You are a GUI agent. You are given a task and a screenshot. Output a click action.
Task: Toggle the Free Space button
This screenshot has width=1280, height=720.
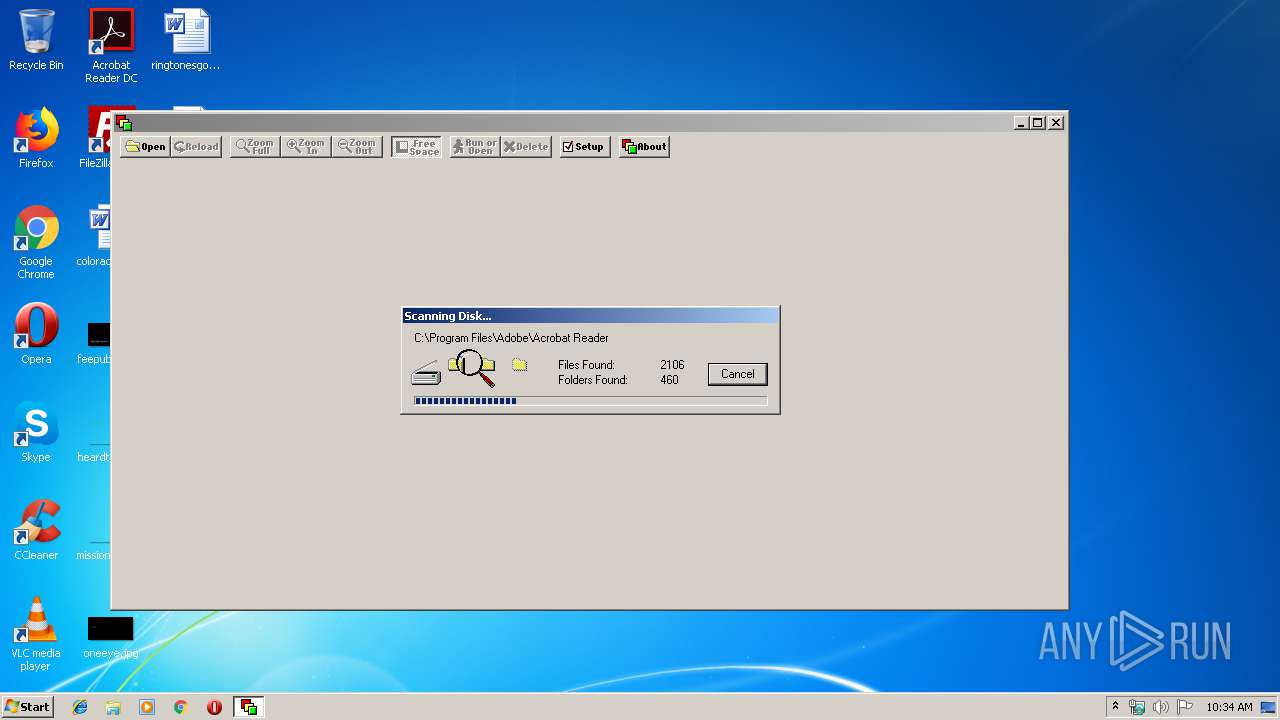[416, 147]
